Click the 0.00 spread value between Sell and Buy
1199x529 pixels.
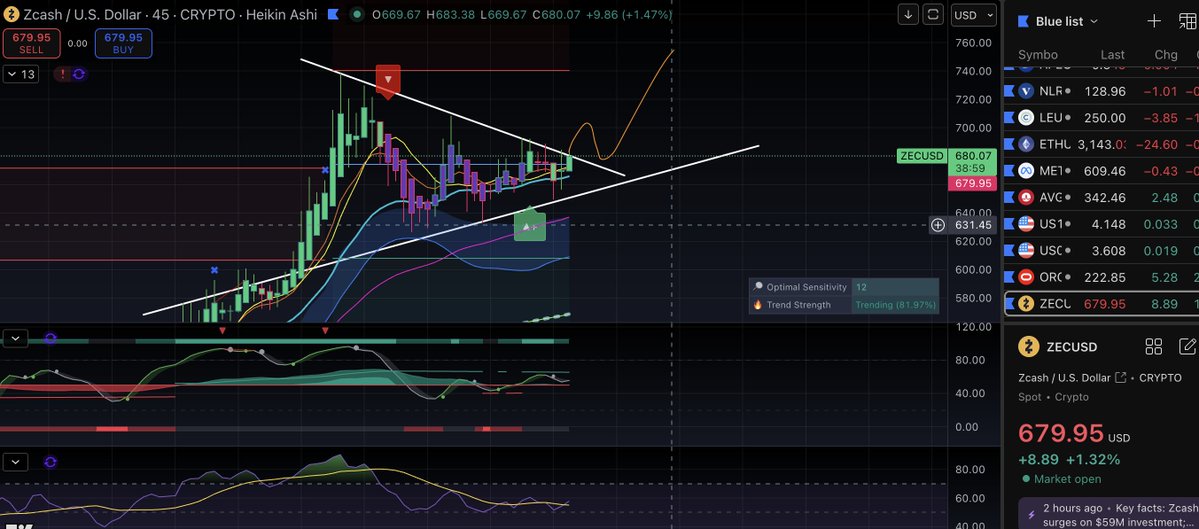pyautogui.click(x=77, y=44)
